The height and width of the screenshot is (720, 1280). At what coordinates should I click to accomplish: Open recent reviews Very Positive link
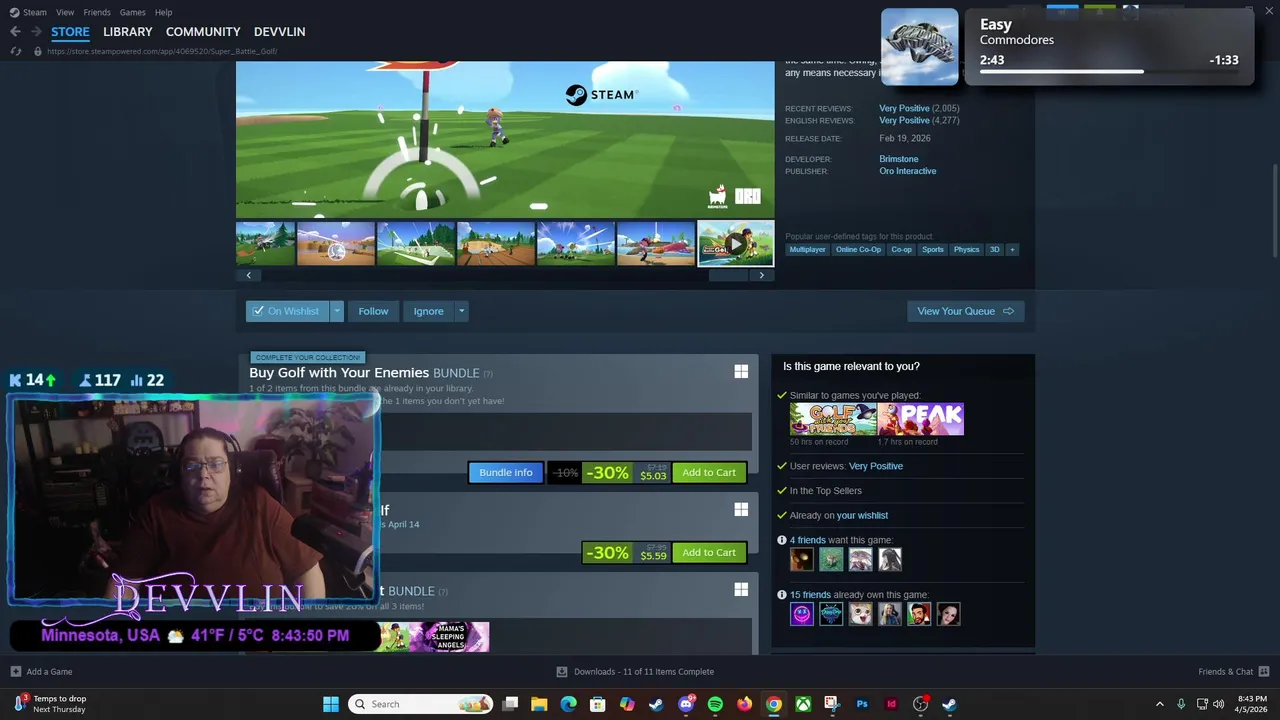tap(904, 108)
